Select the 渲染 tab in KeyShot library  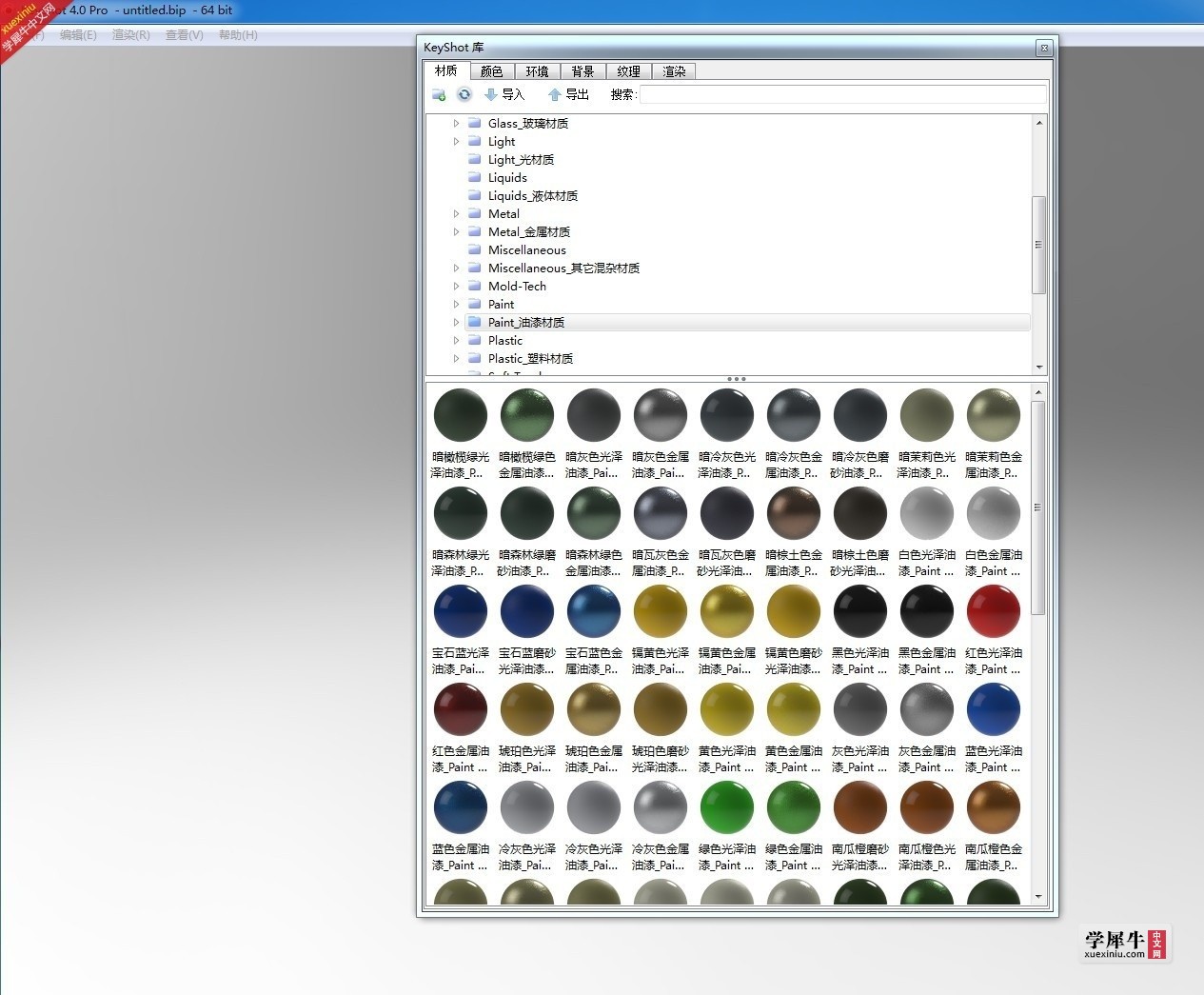(675, 71)
